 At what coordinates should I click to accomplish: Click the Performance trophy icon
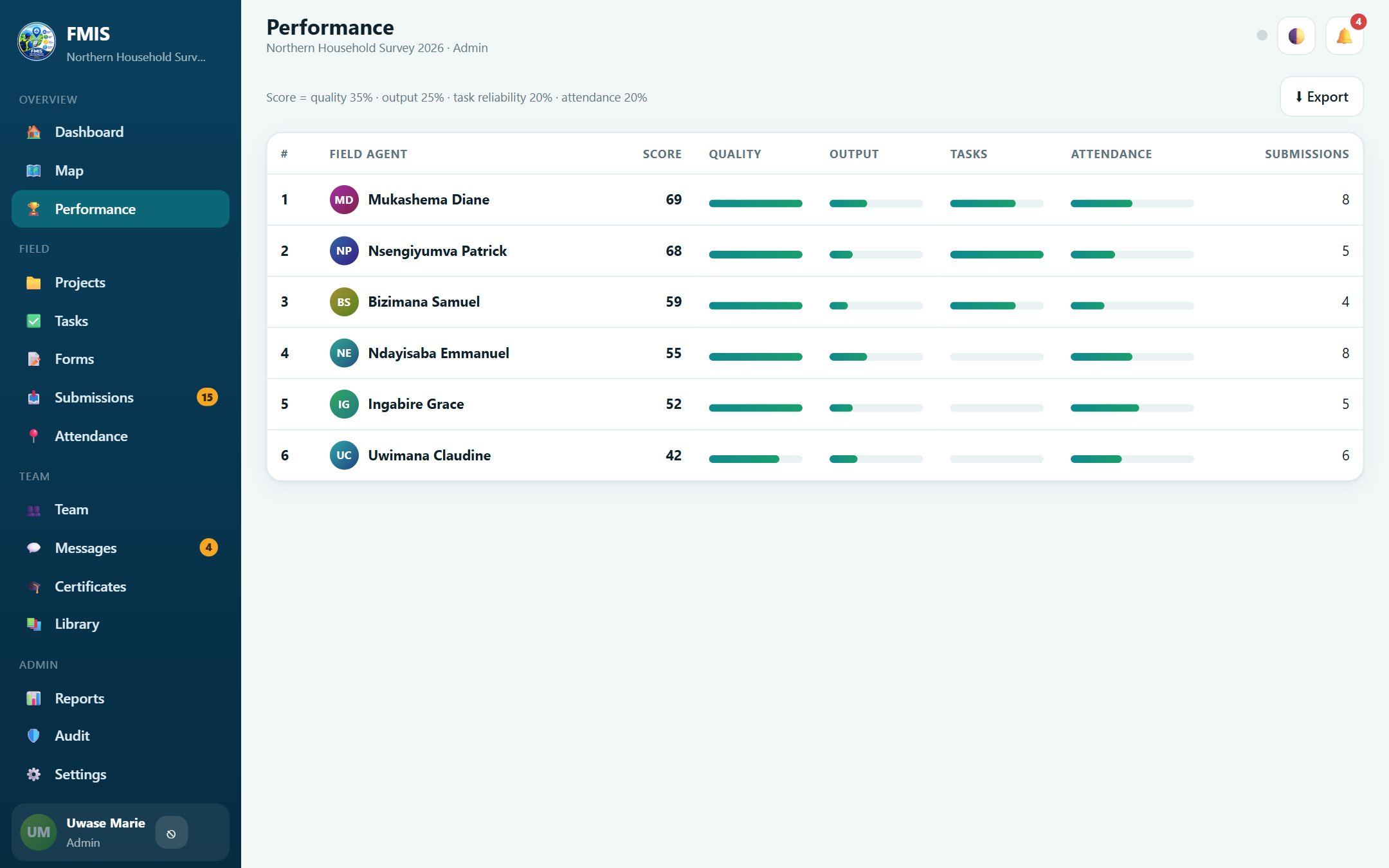pyautogui.click(x=33, y=209)
